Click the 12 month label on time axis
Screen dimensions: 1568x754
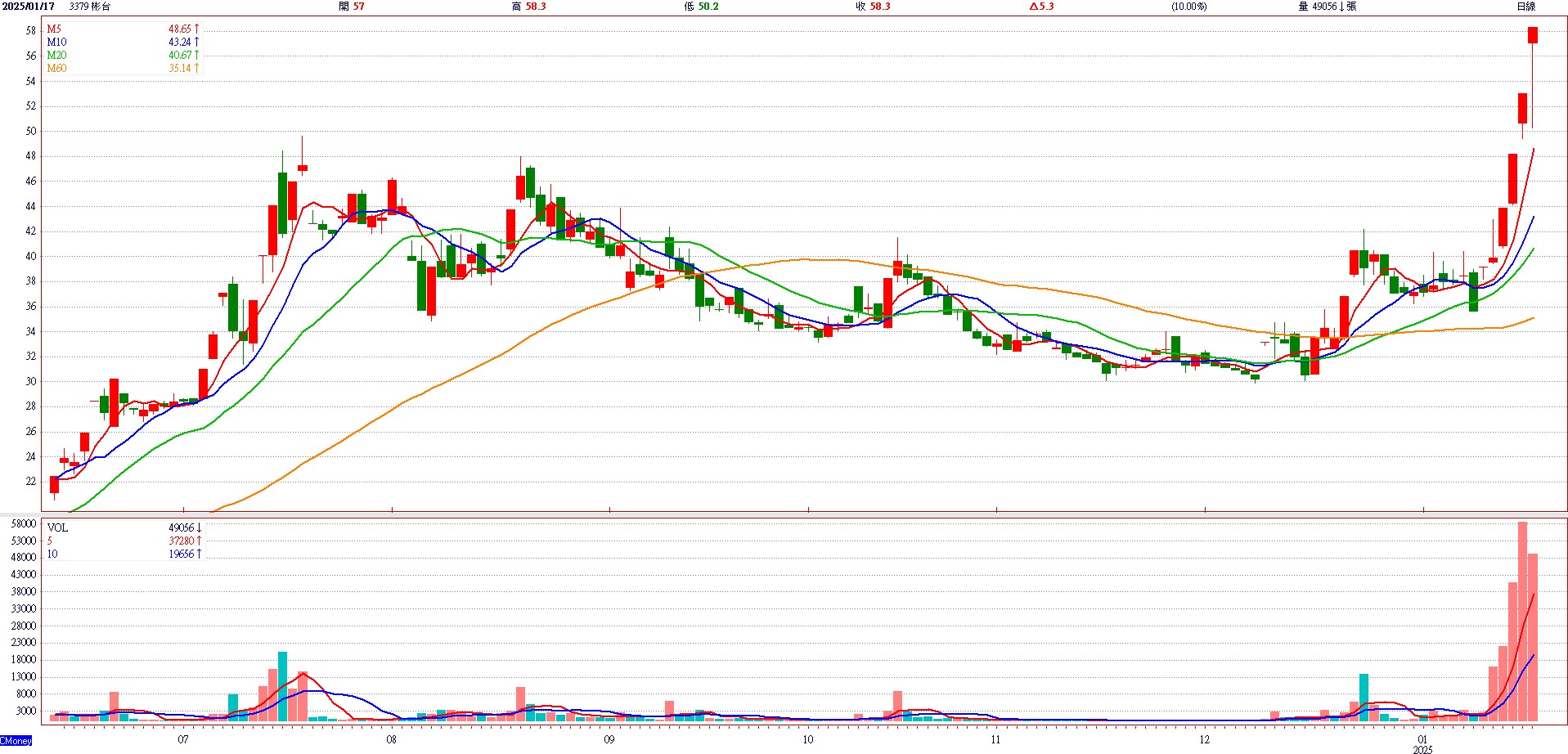(1204, 739)
